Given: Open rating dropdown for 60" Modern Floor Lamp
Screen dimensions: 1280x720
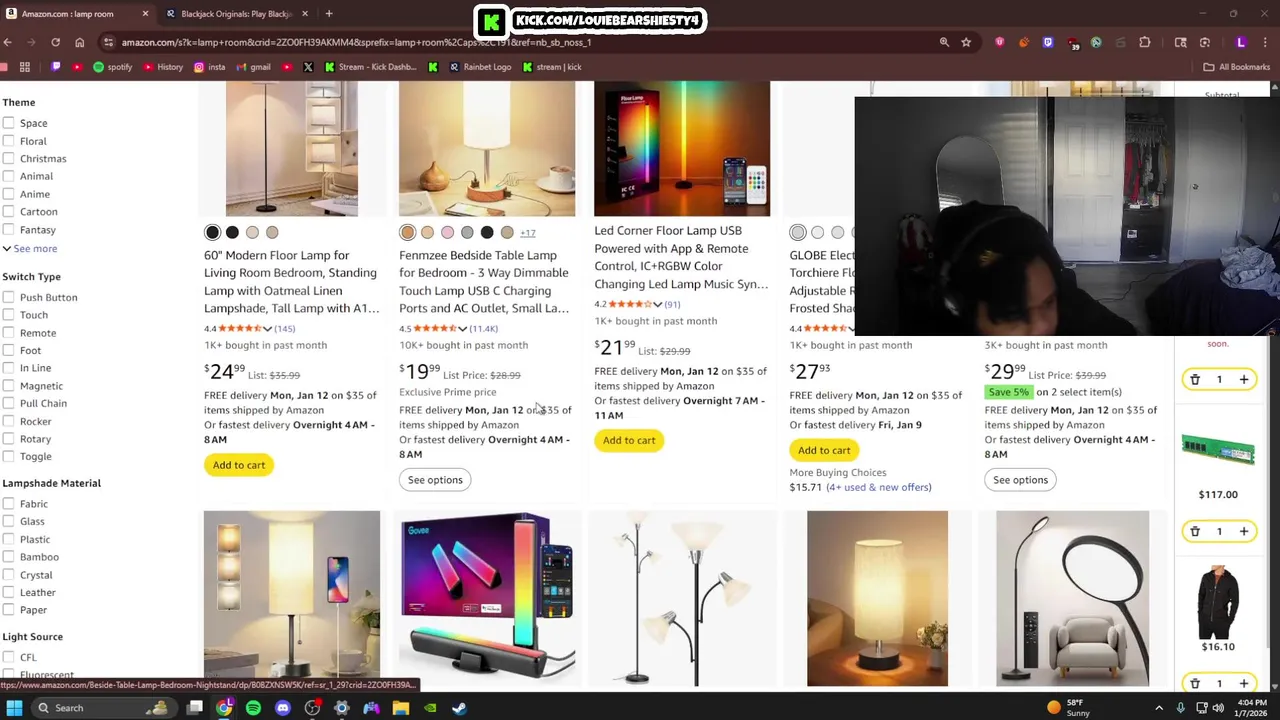Looking at the screenshot, I should click(267, 328).
